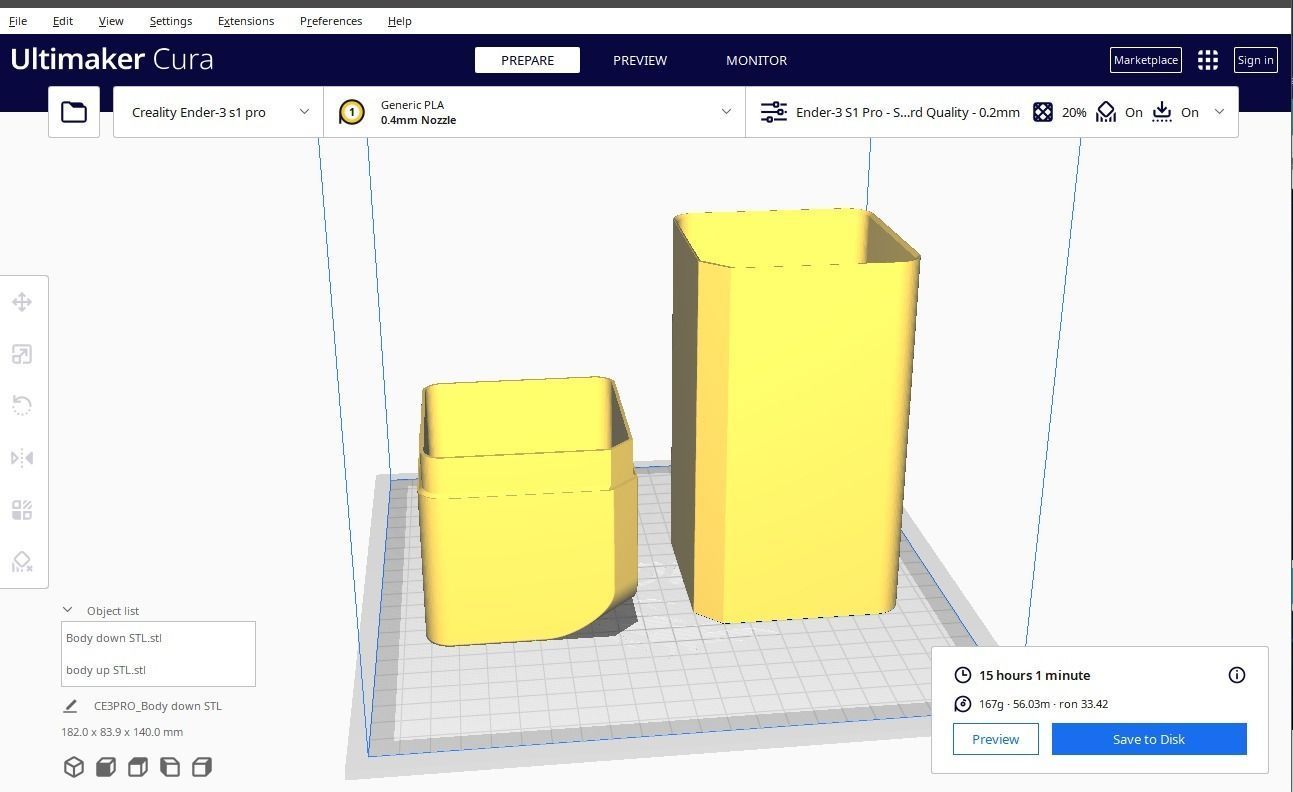The width and height of the screenshot is (1293, 792).
Task: Switch to left side view cube icon
Action: pyautogui.click(x=170, y=767)
